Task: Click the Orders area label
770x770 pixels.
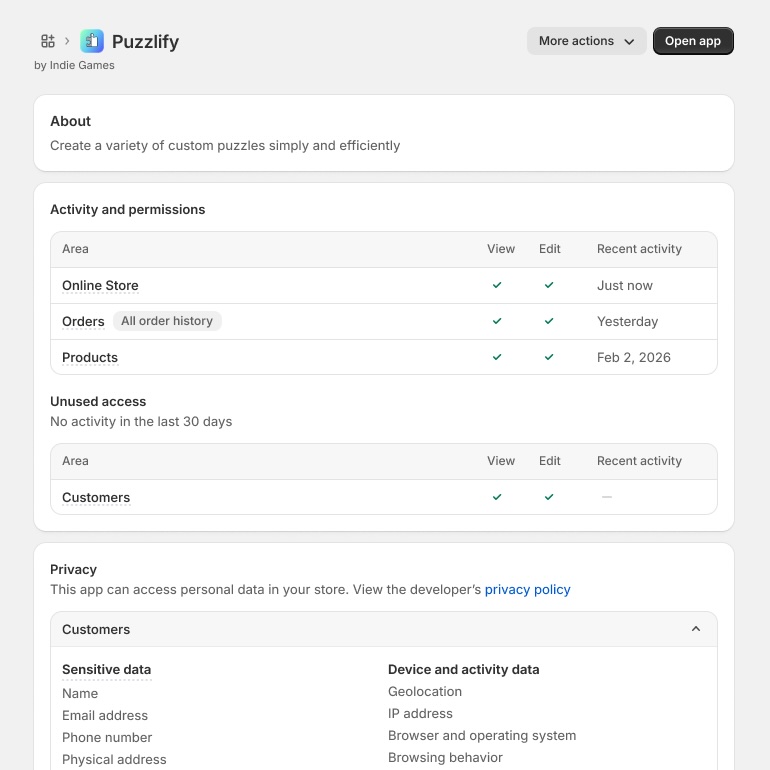Action: click(x=83, y=322)
